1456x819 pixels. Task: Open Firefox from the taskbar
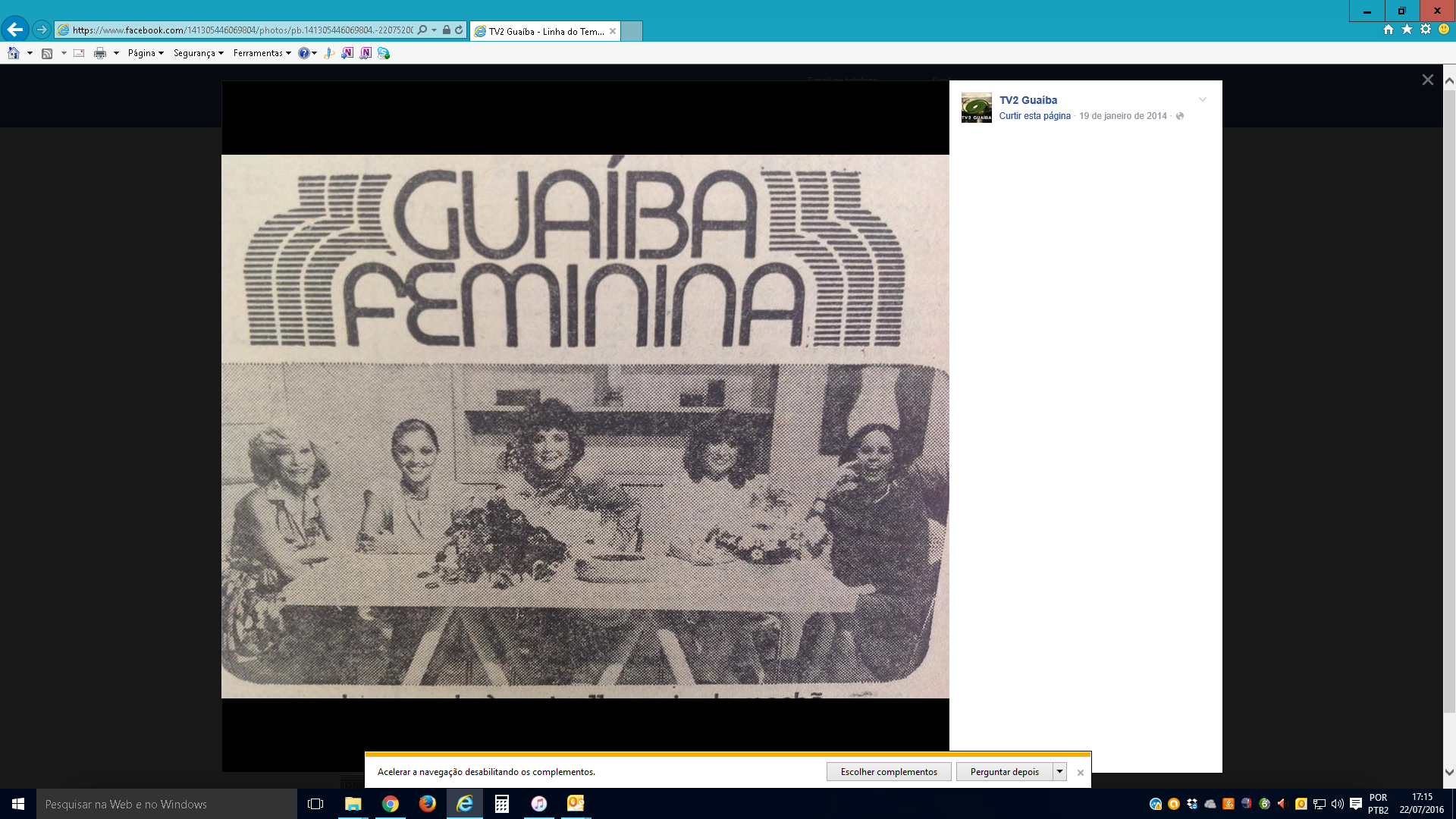click(x=428, y=804)
